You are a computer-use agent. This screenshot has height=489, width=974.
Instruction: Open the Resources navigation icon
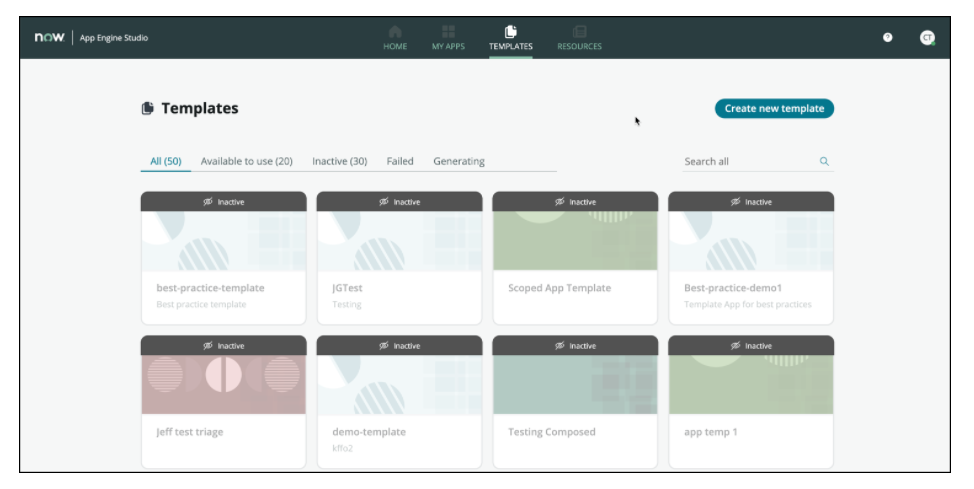click(579, 32)
